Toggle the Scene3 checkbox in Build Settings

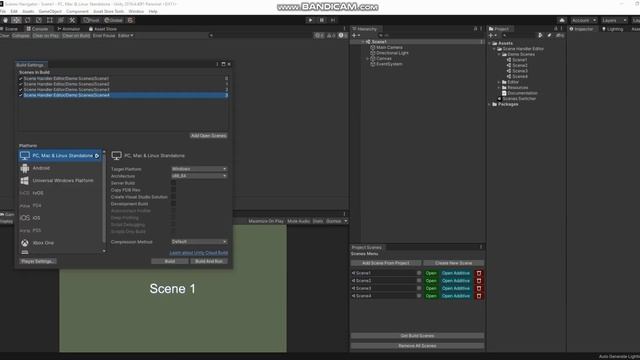(x=21, y=89)
